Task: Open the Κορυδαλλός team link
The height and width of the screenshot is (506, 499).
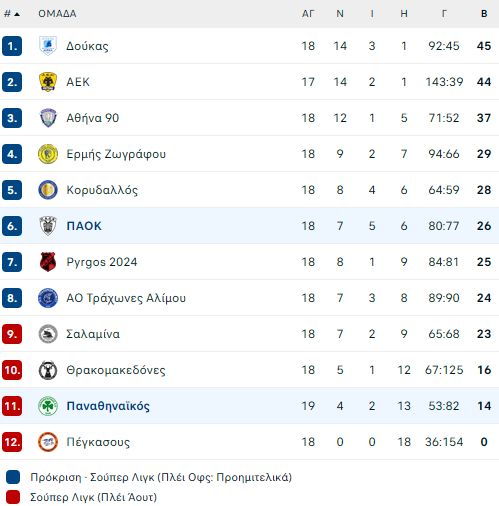Action: point(102,190)
